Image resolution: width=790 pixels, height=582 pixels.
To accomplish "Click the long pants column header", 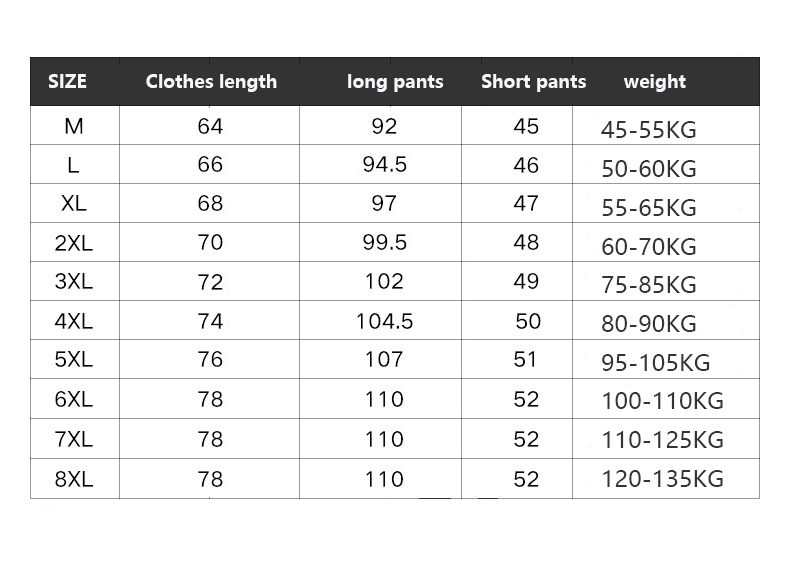I will [394, 82].
